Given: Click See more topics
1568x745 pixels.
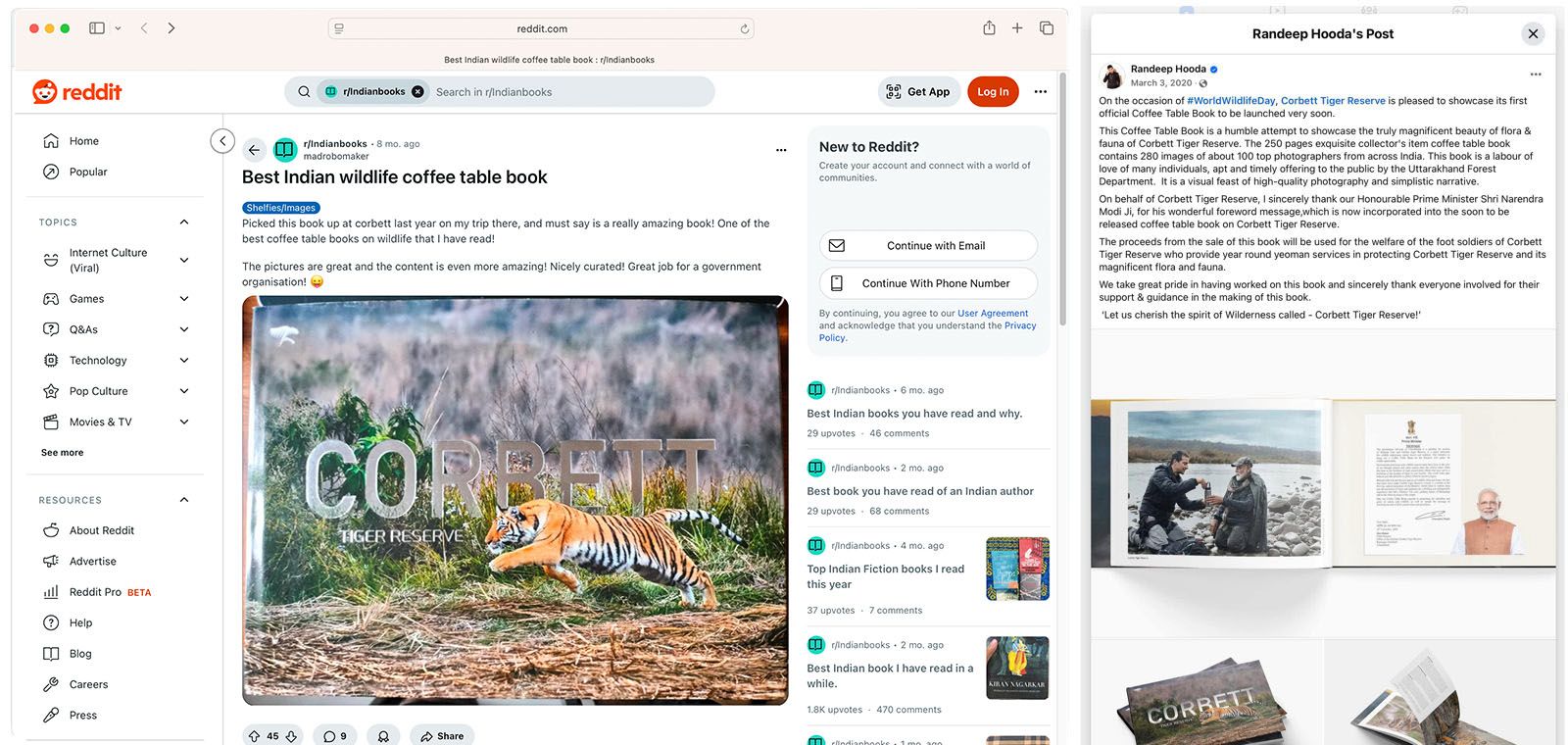Looking at the screenshot, I should tap(62, 453).
